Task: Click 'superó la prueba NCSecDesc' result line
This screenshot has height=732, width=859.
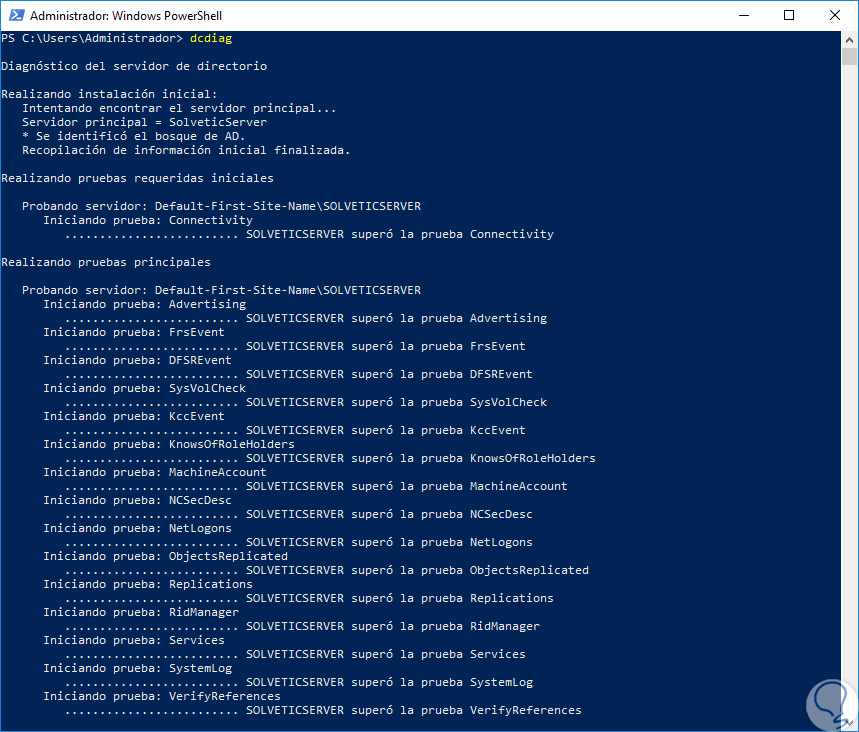Action: pyautogui.click(x=299, y=514)
